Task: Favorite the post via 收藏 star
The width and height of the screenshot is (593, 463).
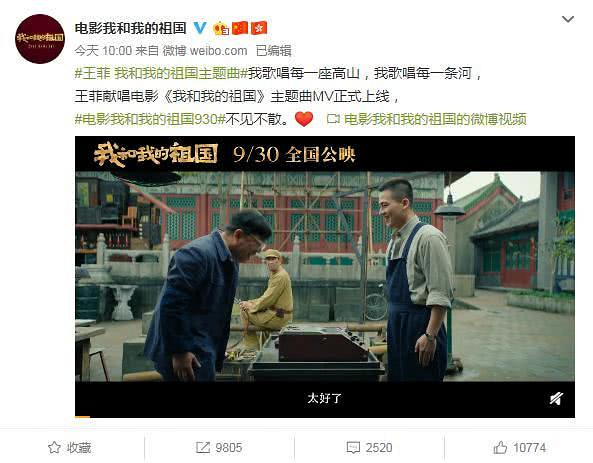Action: click(70, 448)
